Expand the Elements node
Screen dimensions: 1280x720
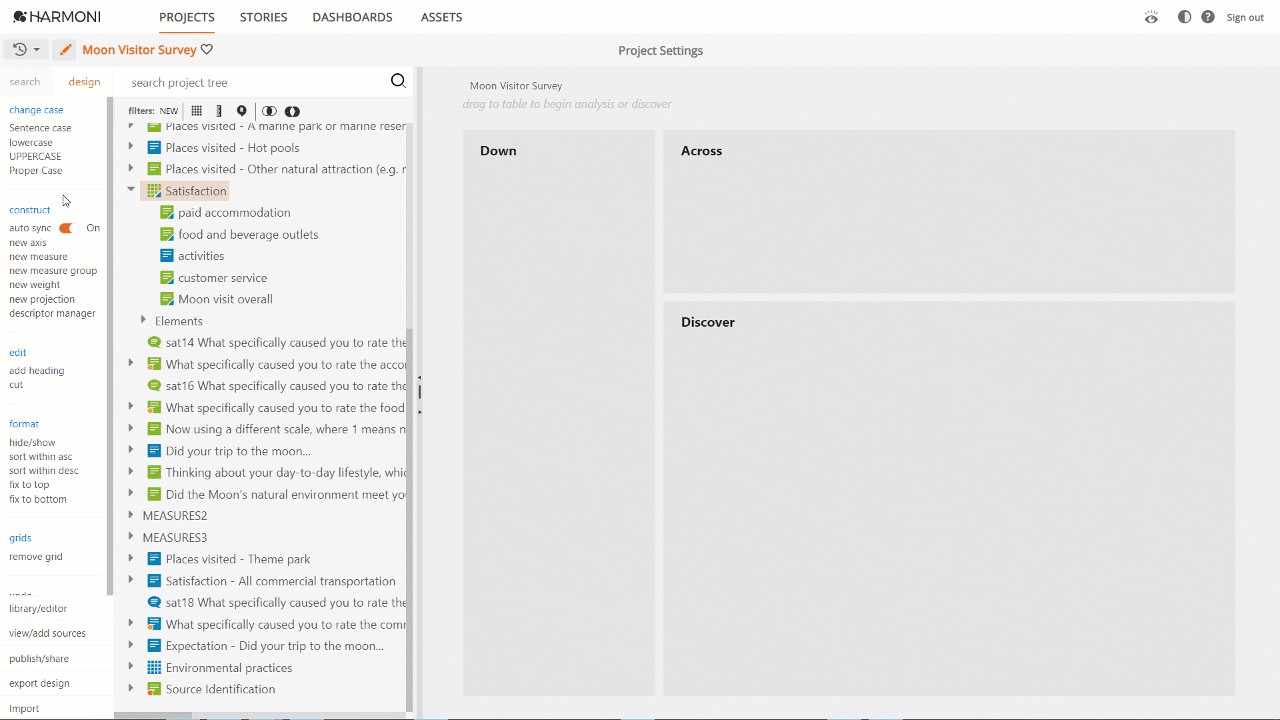143,320
